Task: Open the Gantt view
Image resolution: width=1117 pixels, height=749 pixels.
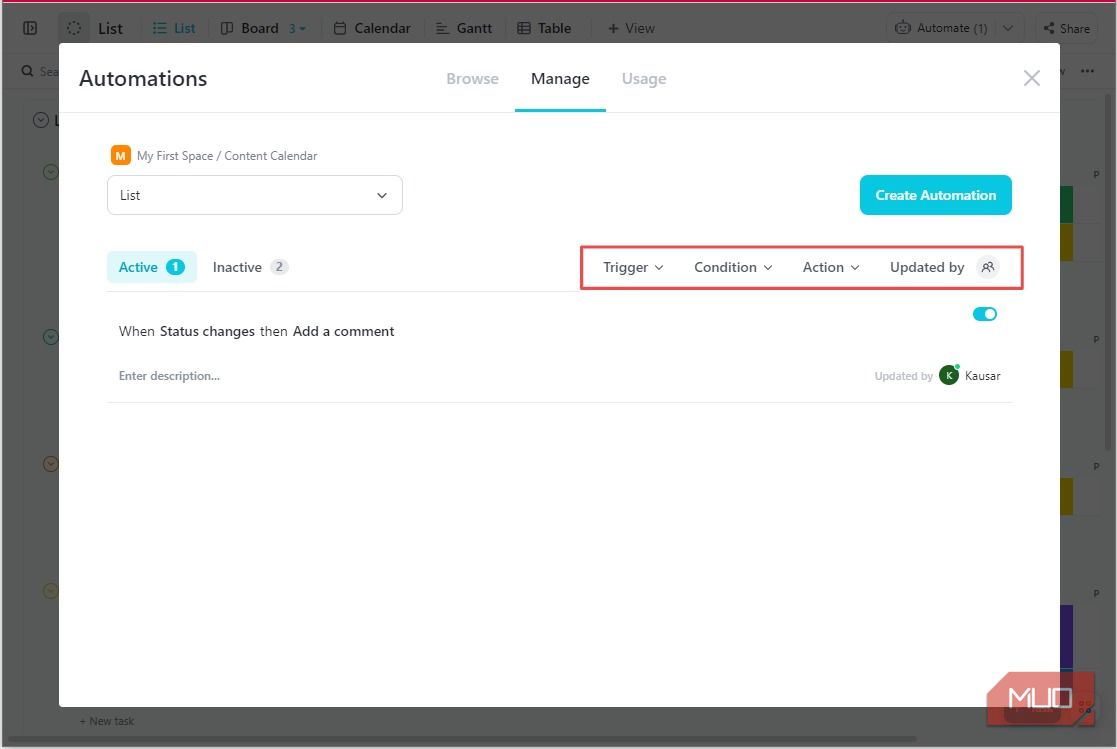Action: pyautogui.click(x=463, y=28)
